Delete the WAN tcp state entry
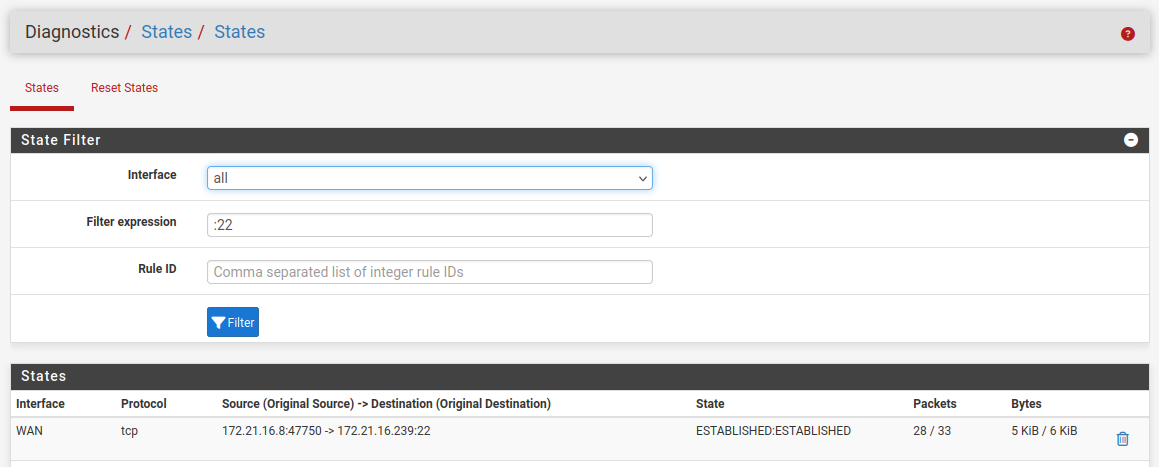The image size is (1159, 467). click(x=1122, y=438)
